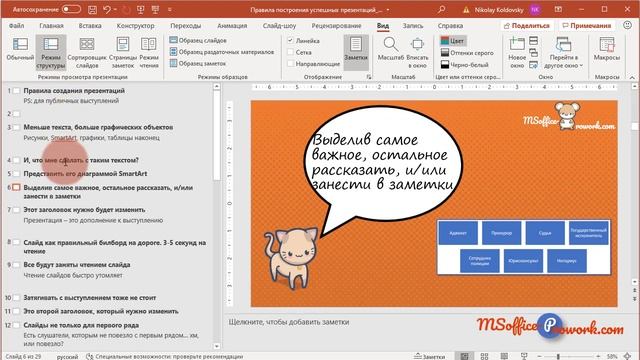Toggle the Автосохранение switch
The height and width of the screenshot is (360, 640).
pyautogui.click(x=71, y=9)
